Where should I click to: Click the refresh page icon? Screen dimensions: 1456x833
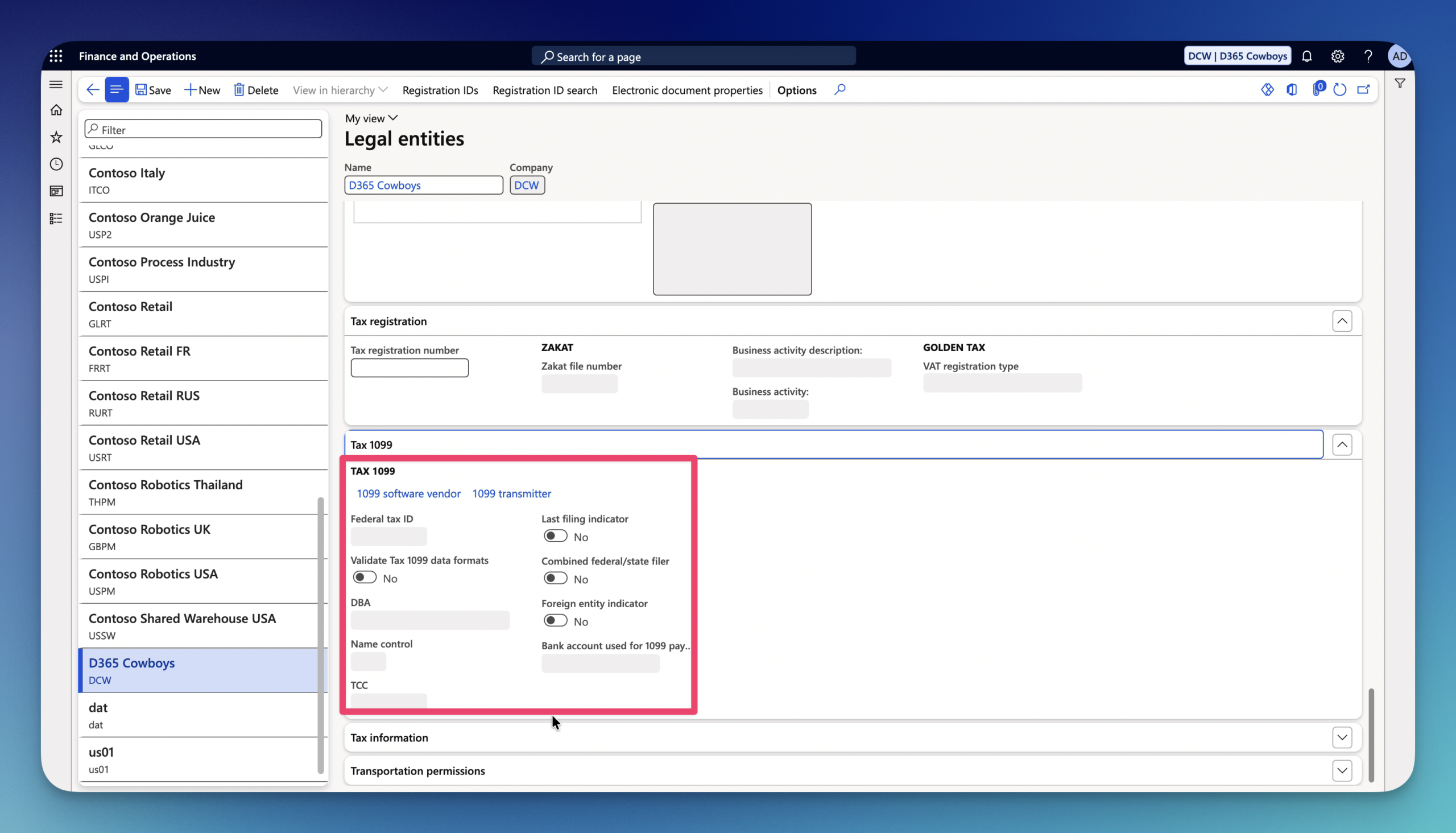pyautogui.click(x=1339, y=90)
